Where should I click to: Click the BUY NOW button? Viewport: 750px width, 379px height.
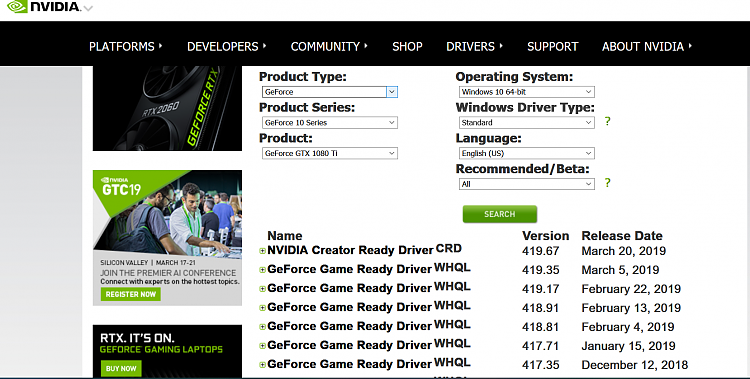(121, 368)
